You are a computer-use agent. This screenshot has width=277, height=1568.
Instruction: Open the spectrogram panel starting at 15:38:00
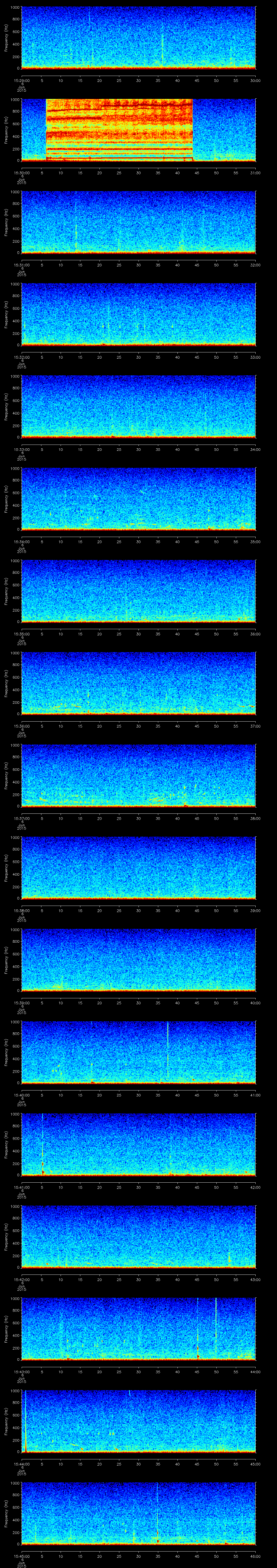[138, 868]
